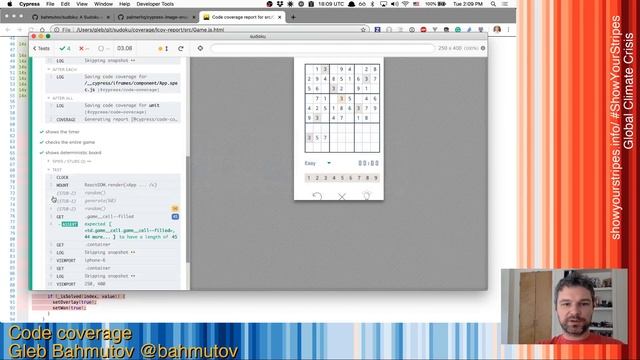Open the browser three-dot menu

click(509, 29)
